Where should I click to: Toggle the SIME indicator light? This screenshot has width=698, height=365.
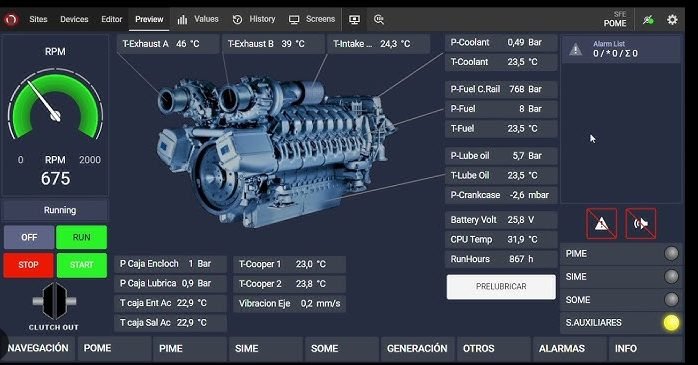(671, 276)
